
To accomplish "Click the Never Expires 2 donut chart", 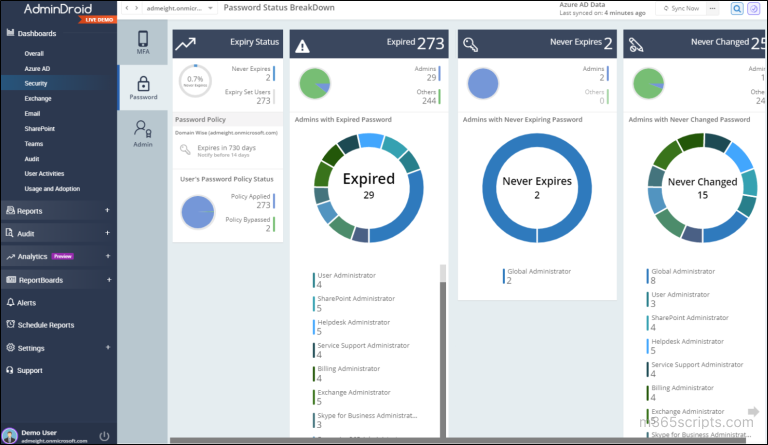I will pos(537,188).
